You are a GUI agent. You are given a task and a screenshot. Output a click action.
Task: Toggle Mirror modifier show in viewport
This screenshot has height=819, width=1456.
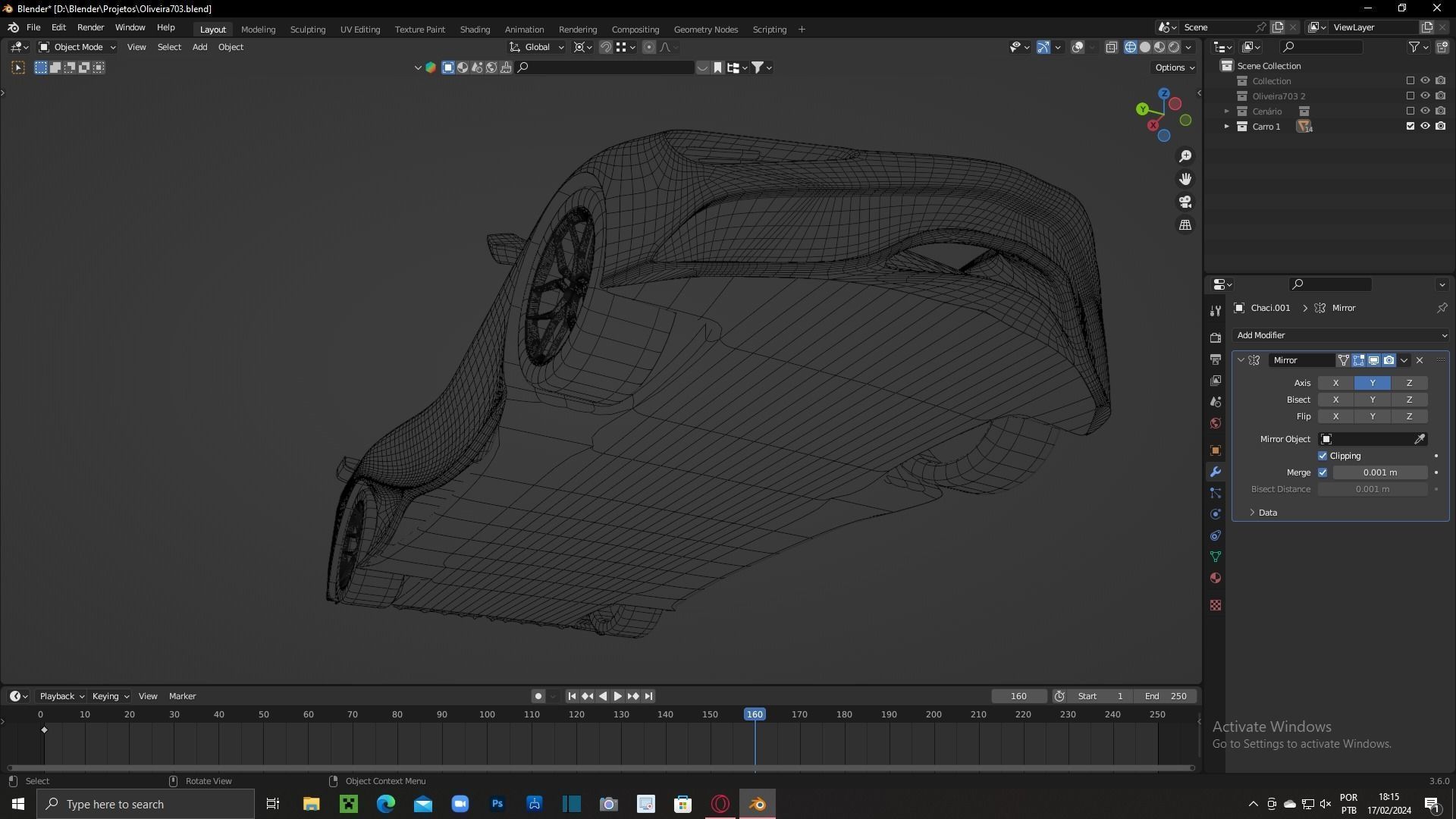click(x=1373, y=360)
